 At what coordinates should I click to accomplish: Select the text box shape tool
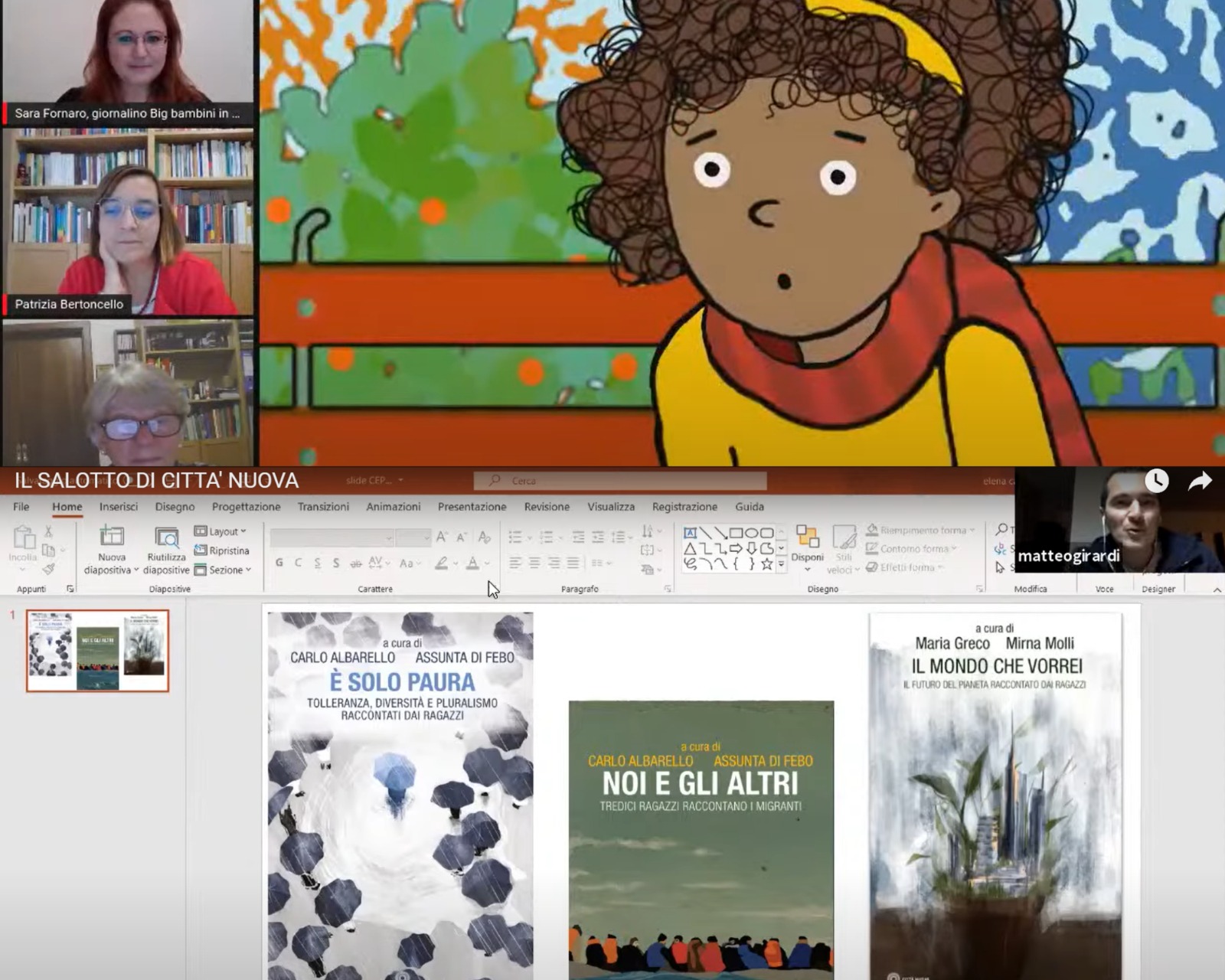tap(690, 533)
